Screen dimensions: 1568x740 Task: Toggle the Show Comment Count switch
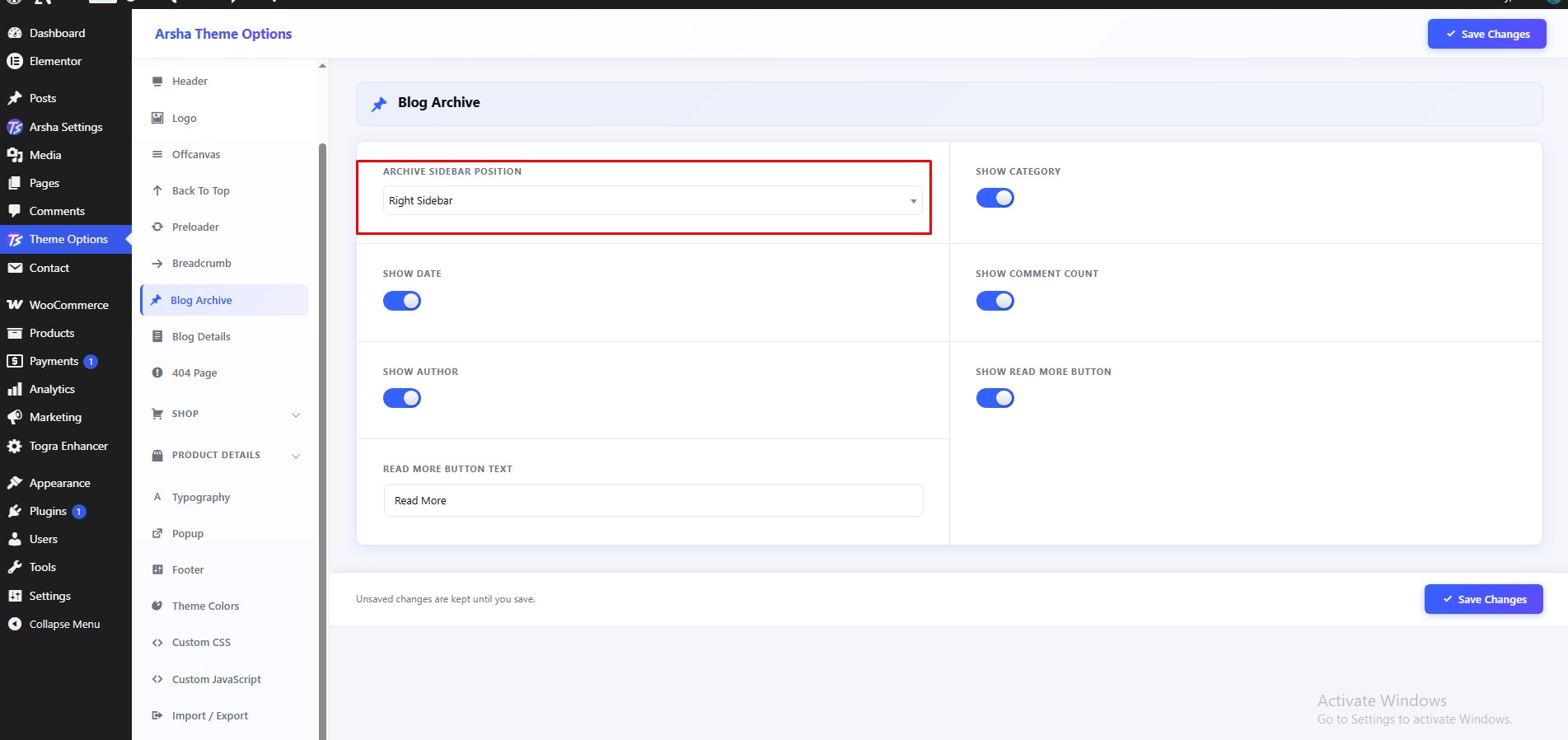coord(995,301)
